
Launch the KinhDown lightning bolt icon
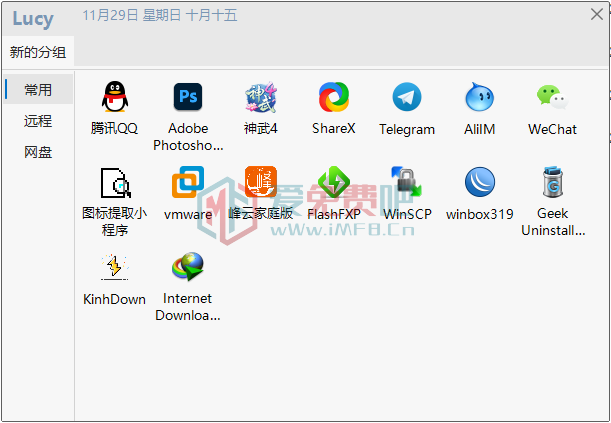click(115, 267)
